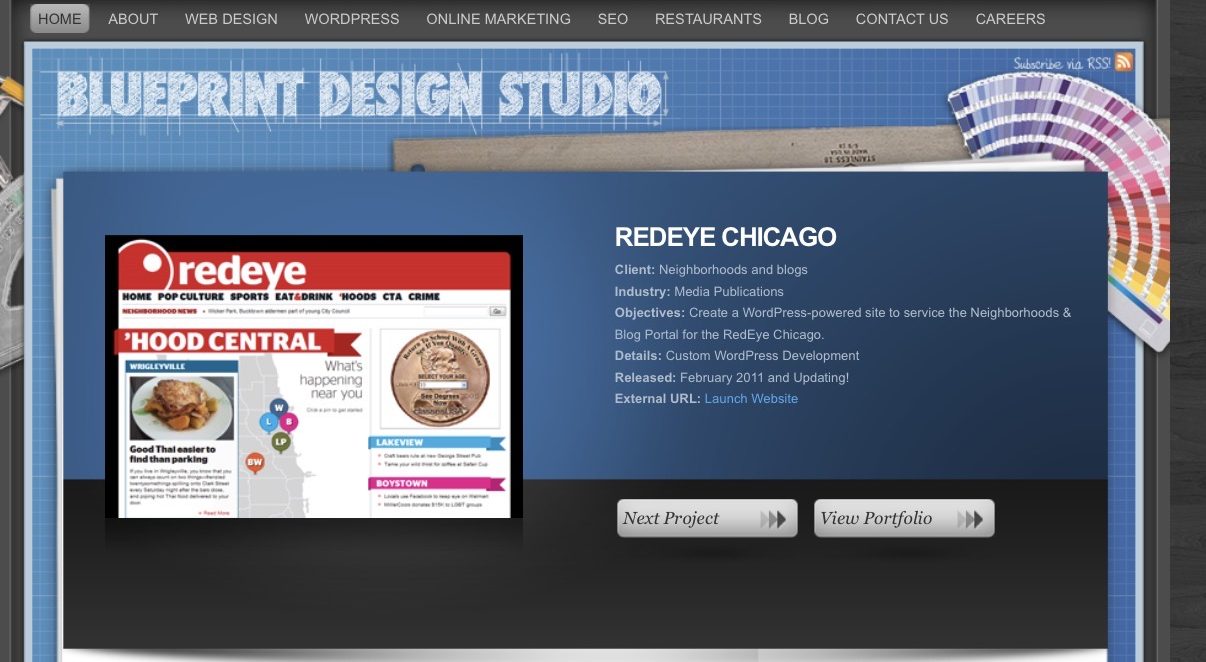This screenshot has height=662, width=1206.
Task: Click 'Custom WordPress Development' details text
Action: (x=762, y=356)
